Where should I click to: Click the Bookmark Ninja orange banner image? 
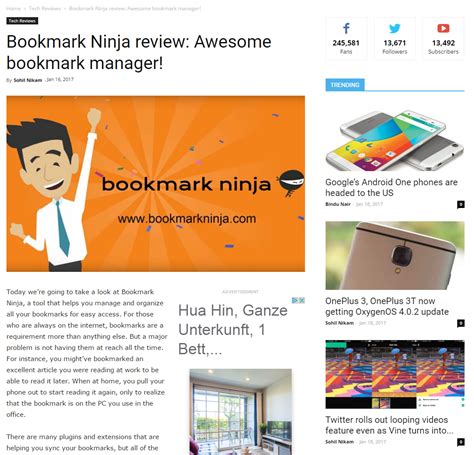tap(156, 184)
